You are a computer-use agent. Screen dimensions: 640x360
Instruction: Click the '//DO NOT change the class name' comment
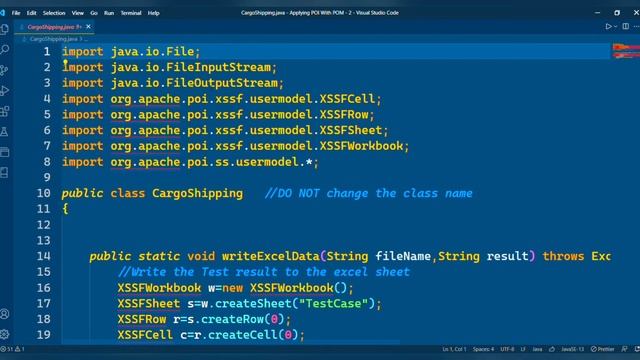369,193
